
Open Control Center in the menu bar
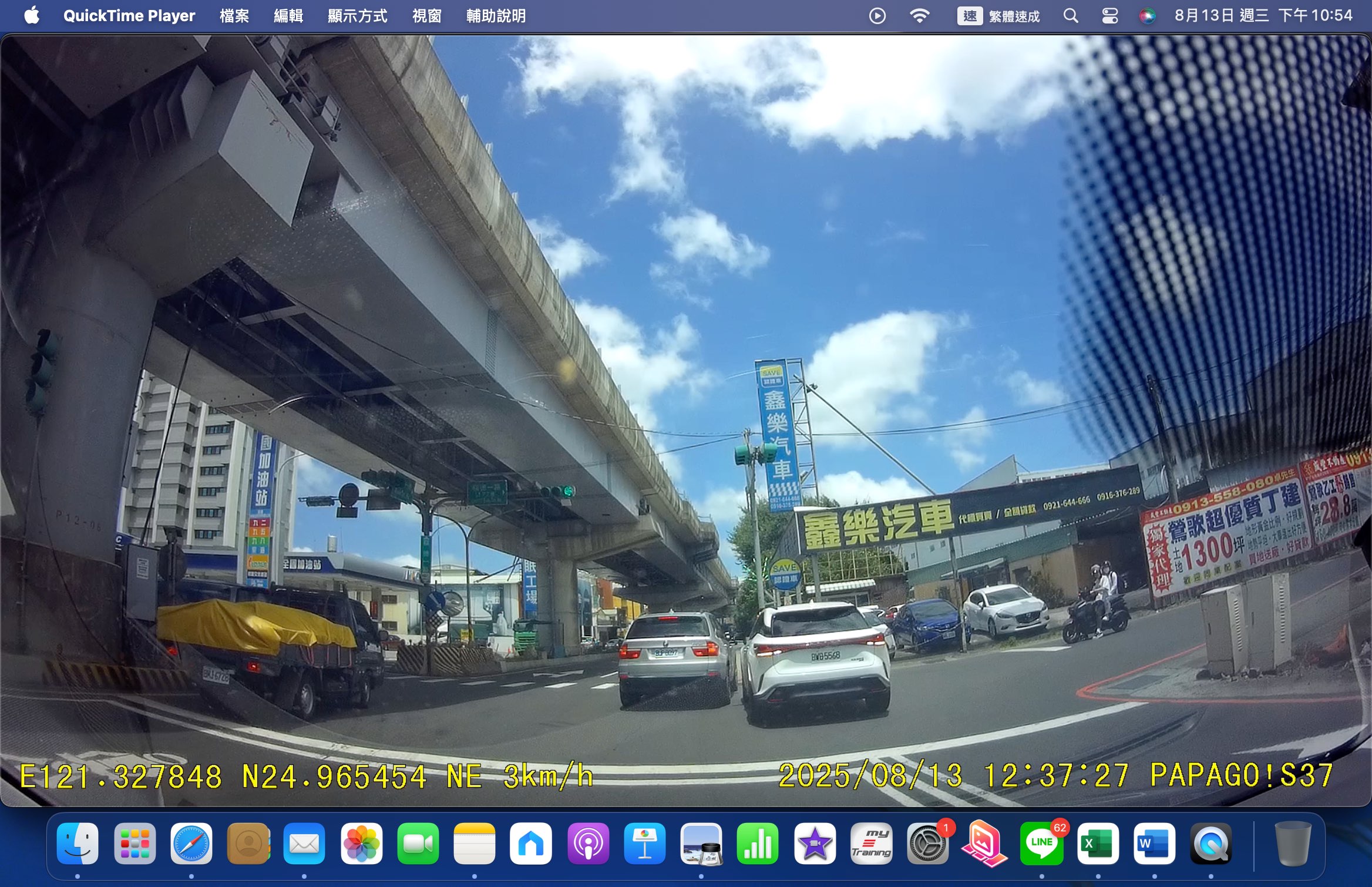click(1109, 16)
